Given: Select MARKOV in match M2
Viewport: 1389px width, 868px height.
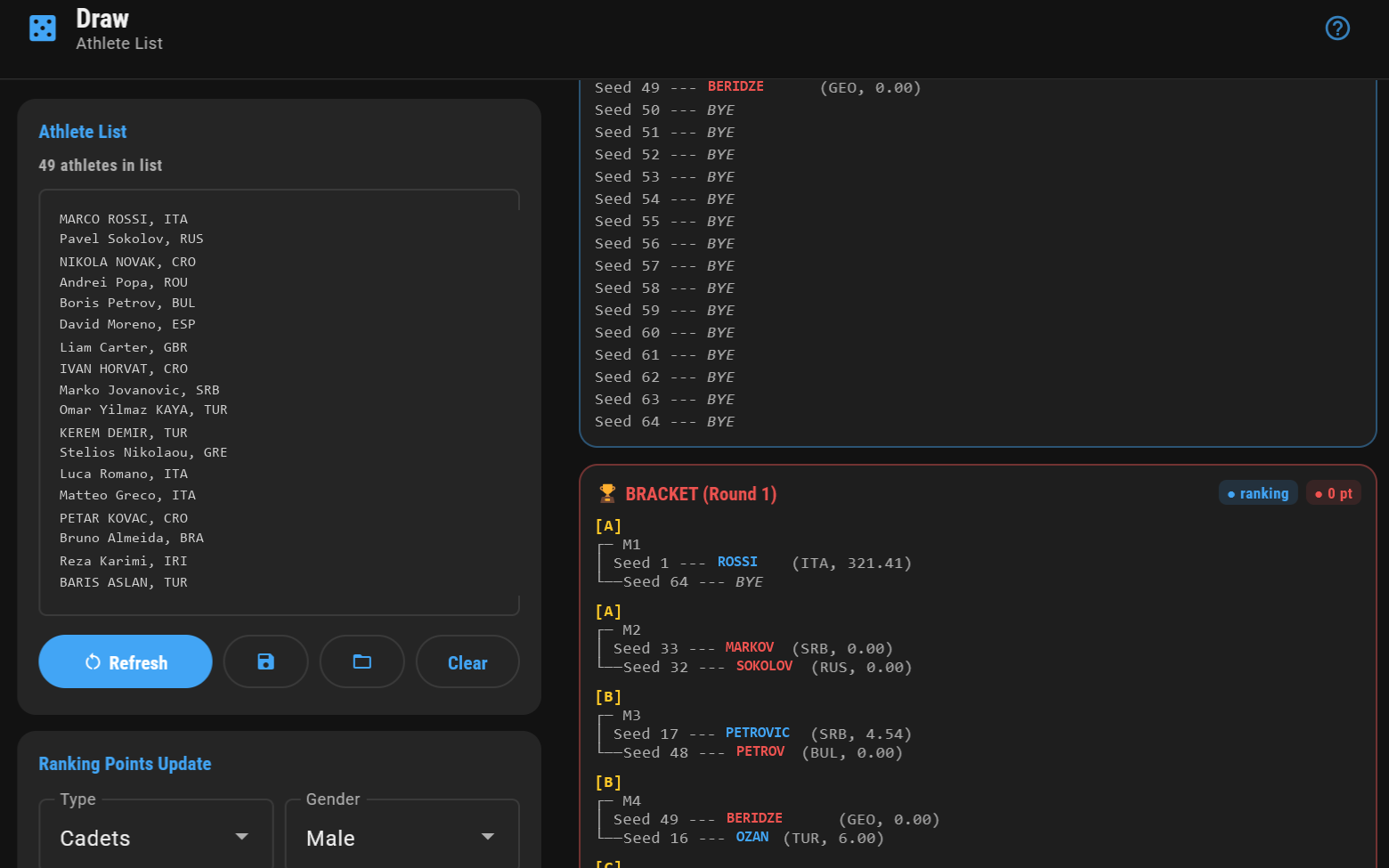Looking at the screenshot, I should click(x=749, y=647).
